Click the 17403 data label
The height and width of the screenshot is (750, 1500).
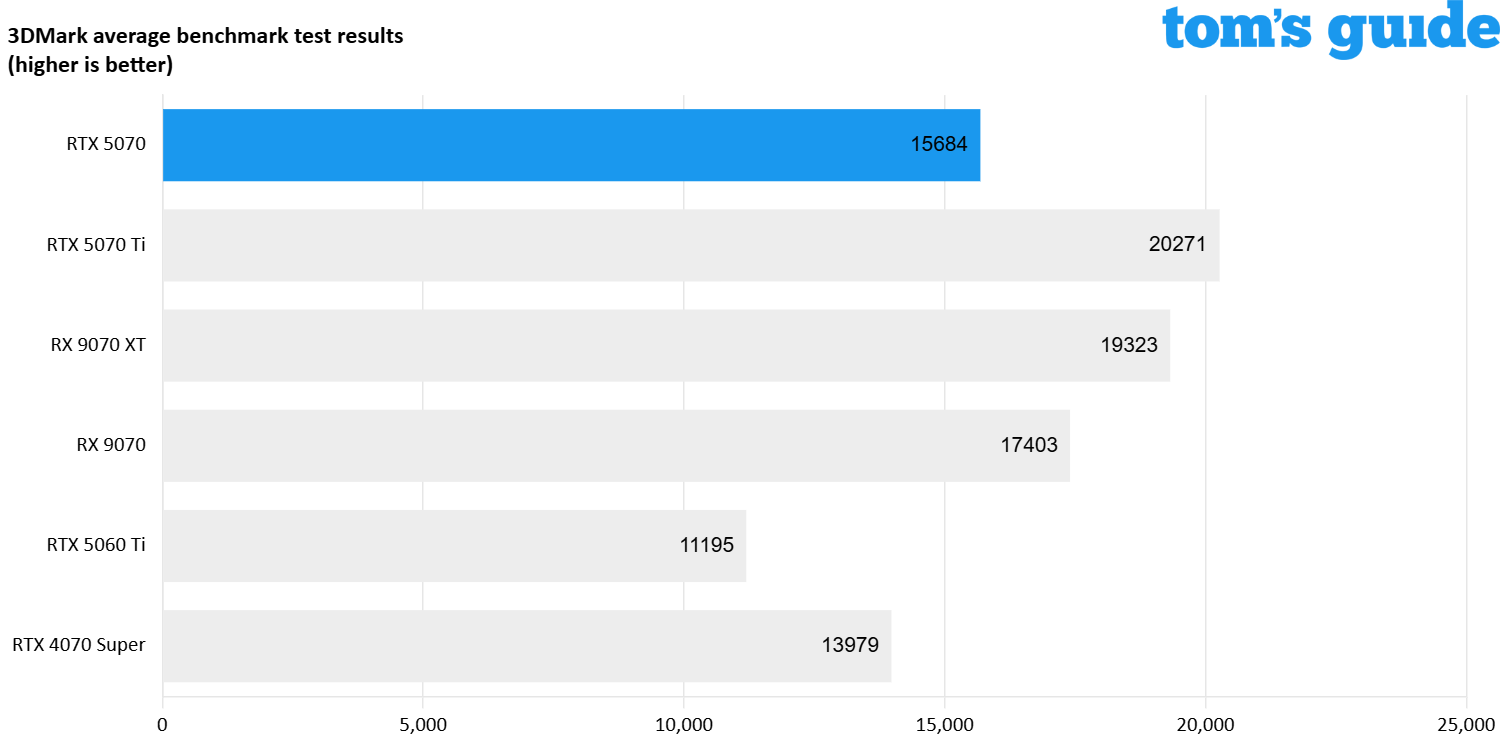click(x=1028, y=445)
